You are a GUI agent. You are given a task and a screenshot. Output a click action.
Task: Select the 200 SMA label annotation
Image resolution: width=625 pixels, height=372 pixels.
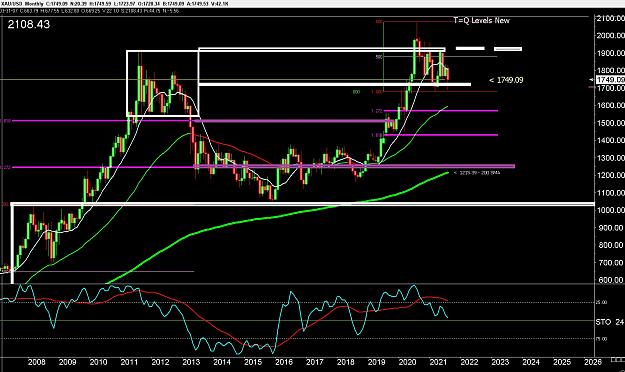[477, 173]
